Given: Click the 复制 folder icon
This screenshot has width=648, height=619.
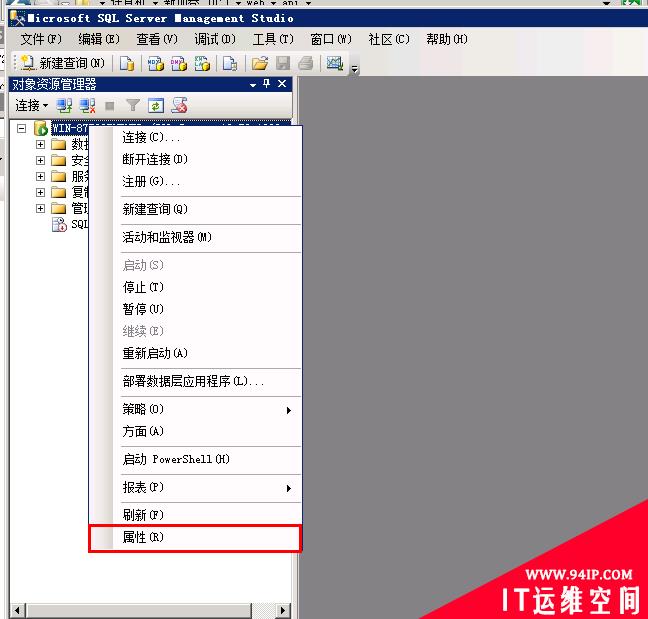Looking at the screenshot, I should click(58, 193).
